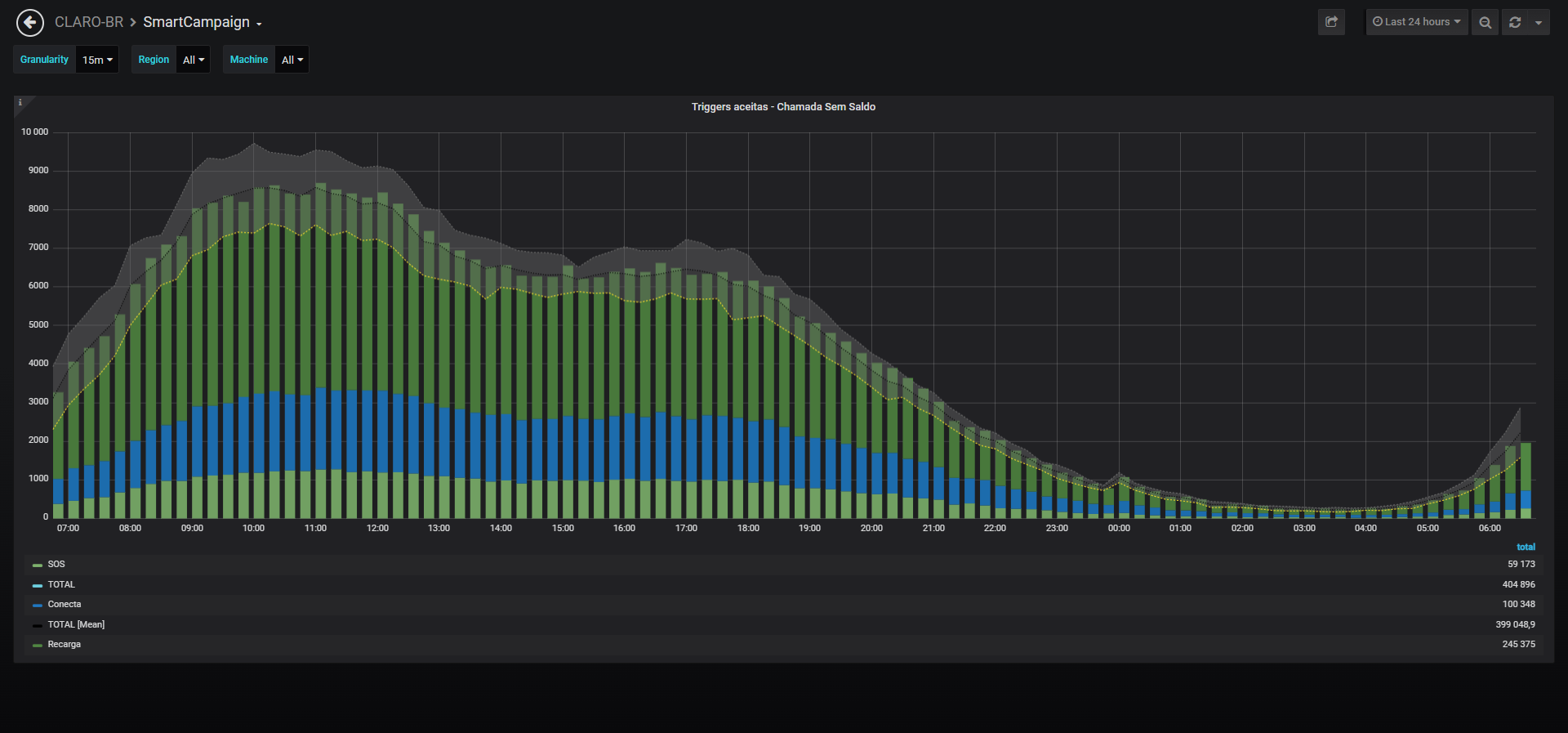Click the Granularity variable label

(44, 60)
